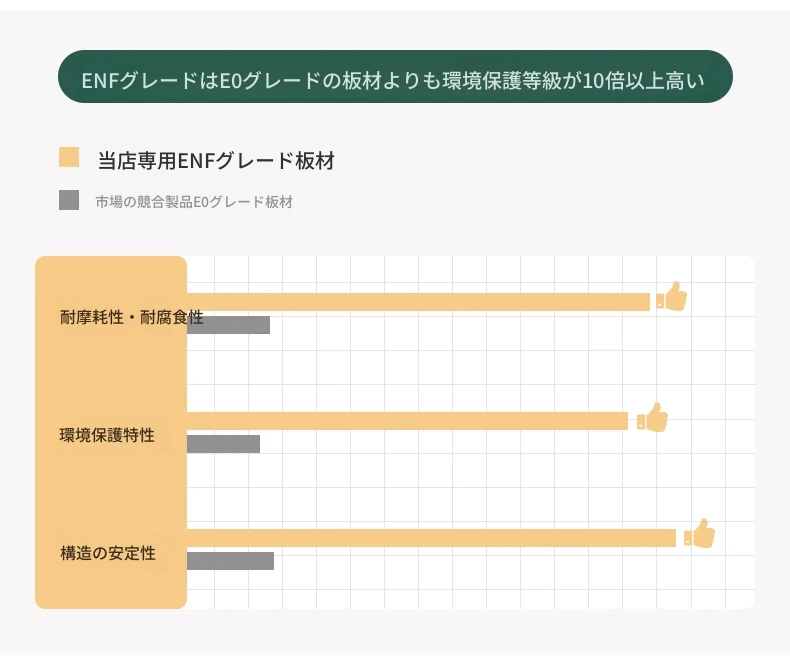Click the 環境保護特性 category label

[x=107, y=435]
